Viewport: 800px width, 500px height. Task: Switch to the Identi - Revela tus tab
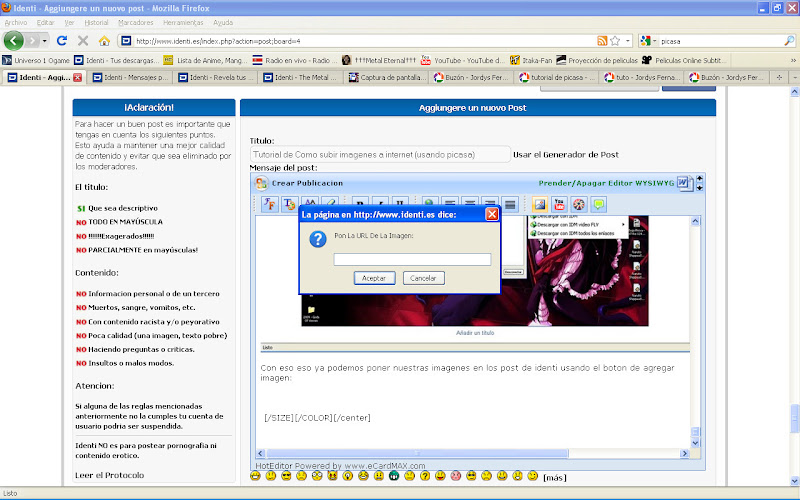(216, 78)
